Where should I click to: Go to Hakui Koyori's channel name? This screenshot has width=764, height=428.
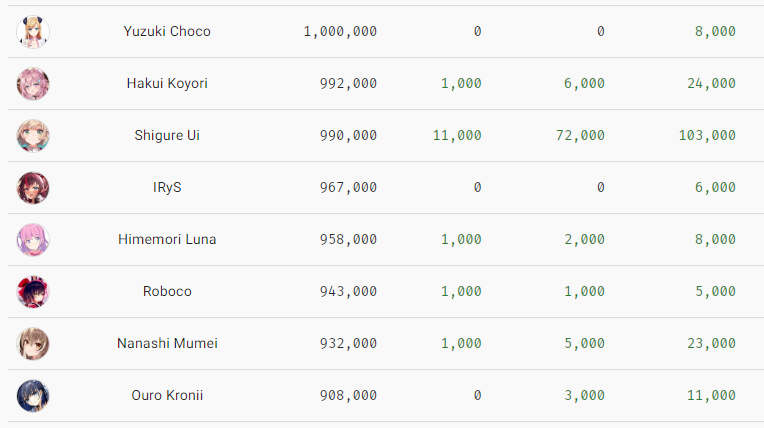167,83
